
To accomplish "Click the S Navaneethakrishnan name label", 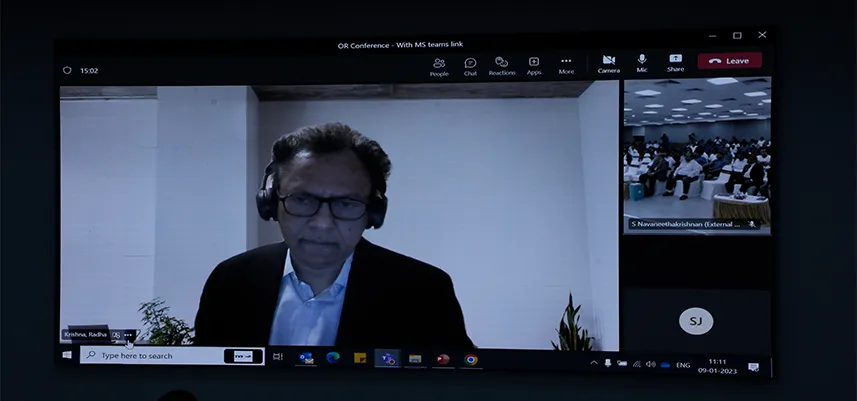I will click(x=685, y=224).
